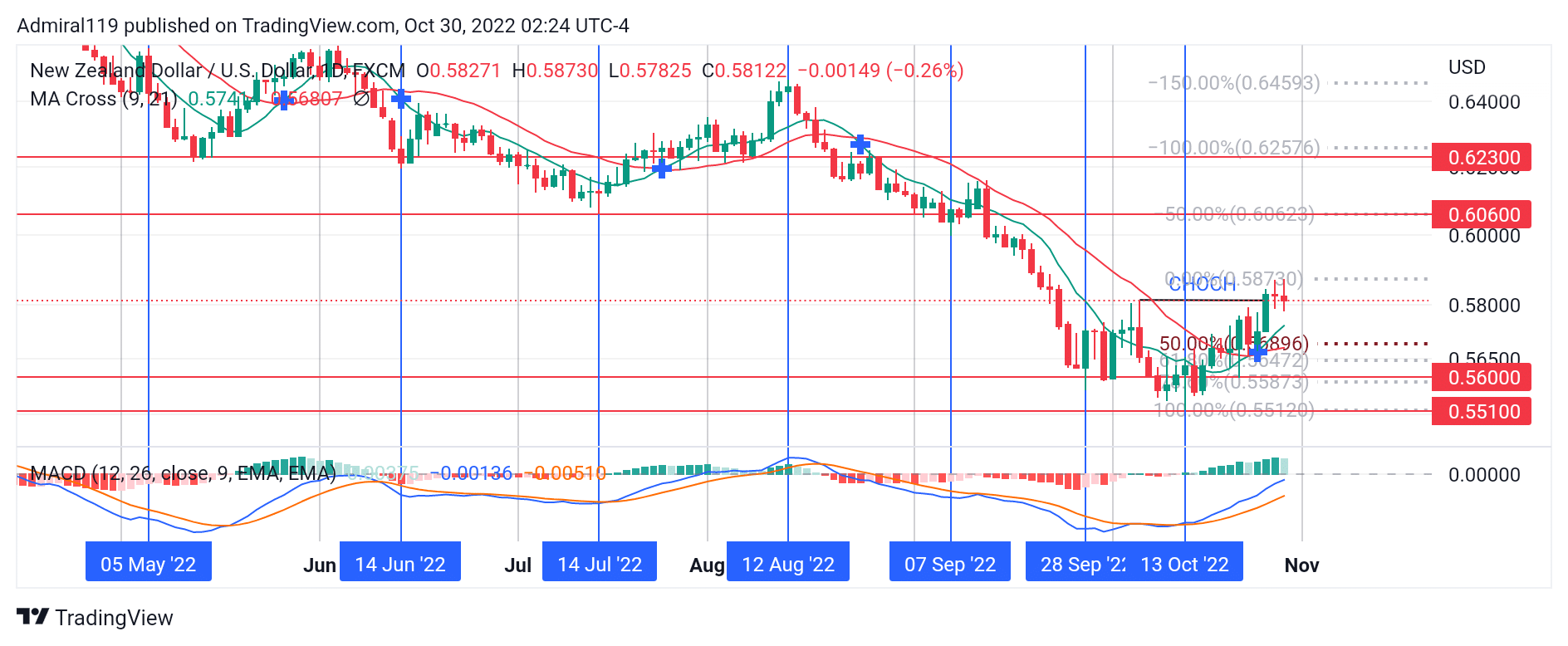Screen dimensions: 1568x646
Task: Click the blue MA cross marker in mid-August
Action: coord(860,144)
